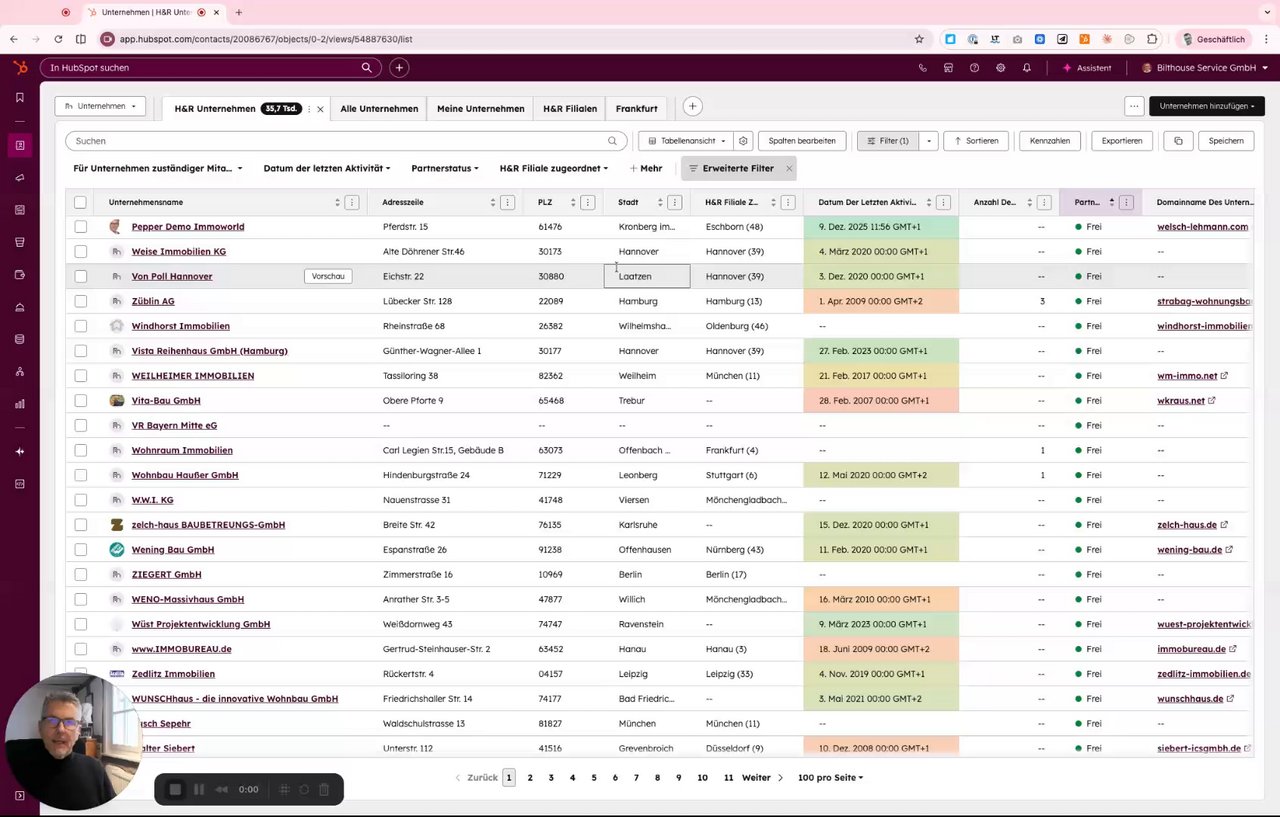
Task: Tick the select-all checkbox in table header
Action: [80, 202]
